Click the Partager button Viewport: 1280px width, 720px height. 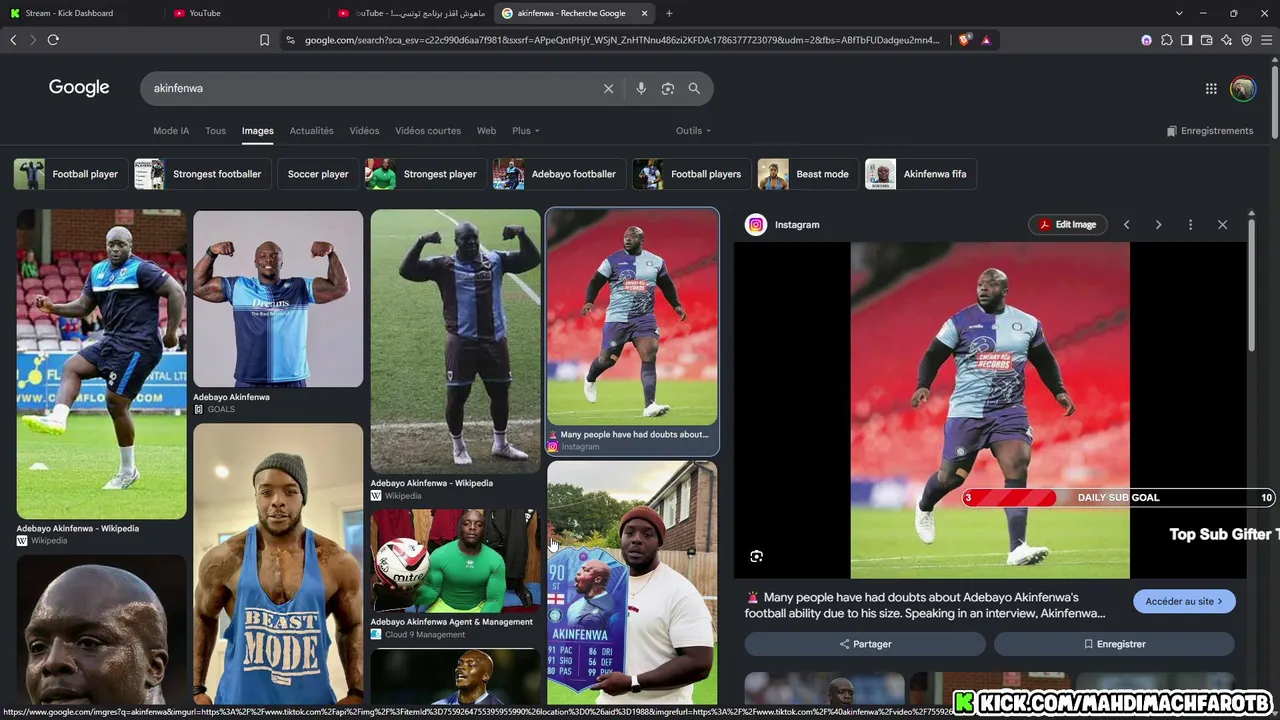865,644
